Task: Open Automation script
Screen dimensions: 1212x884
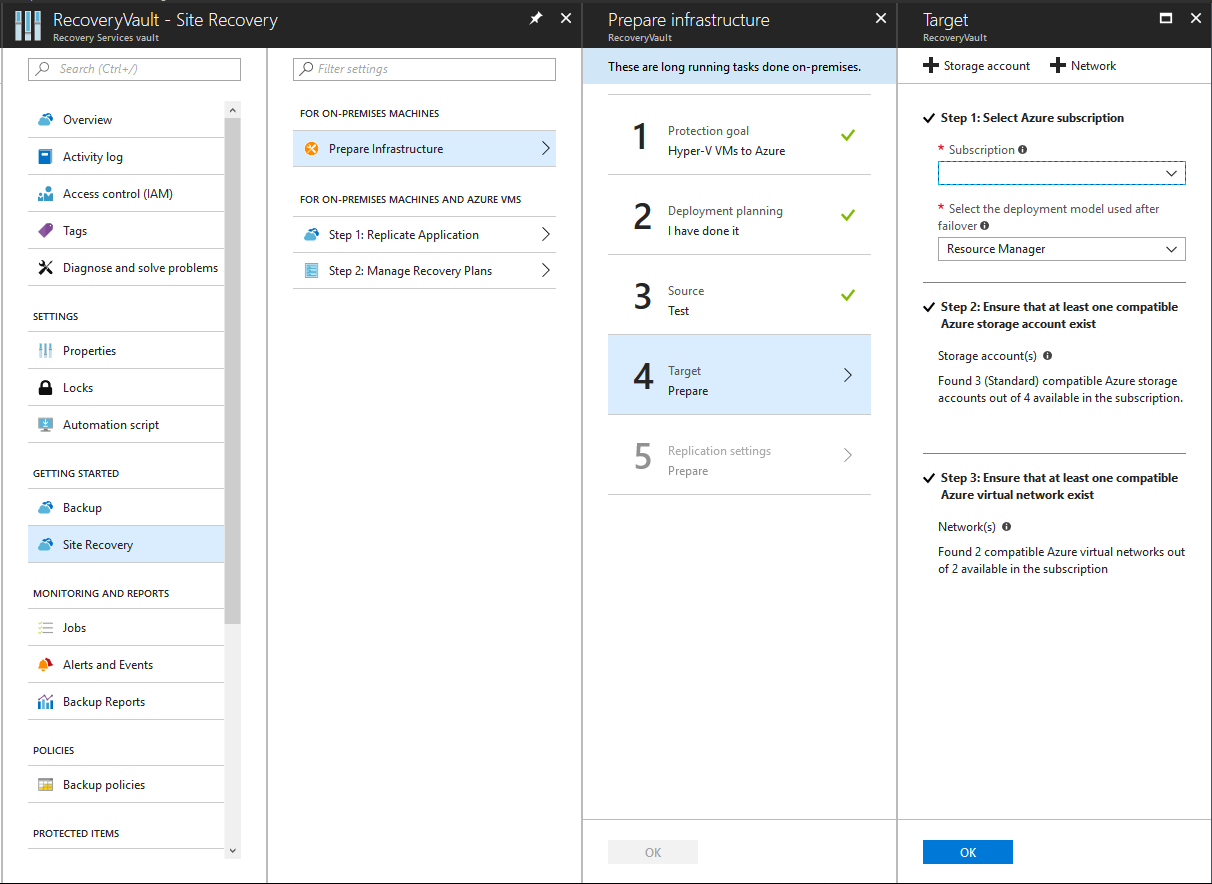Action: 126,425
